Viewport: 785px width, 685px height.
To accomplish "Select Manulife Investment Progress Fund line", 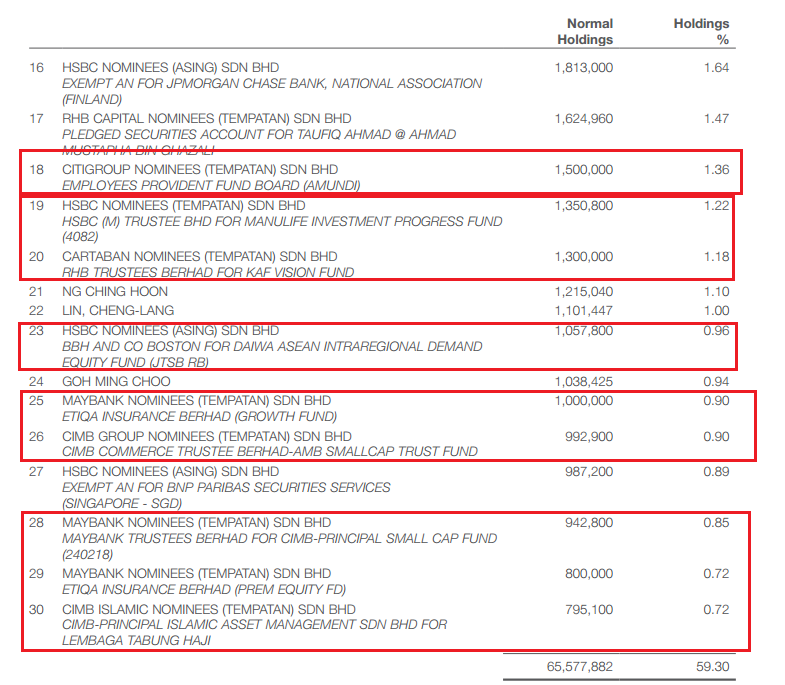I will (282, 221).
